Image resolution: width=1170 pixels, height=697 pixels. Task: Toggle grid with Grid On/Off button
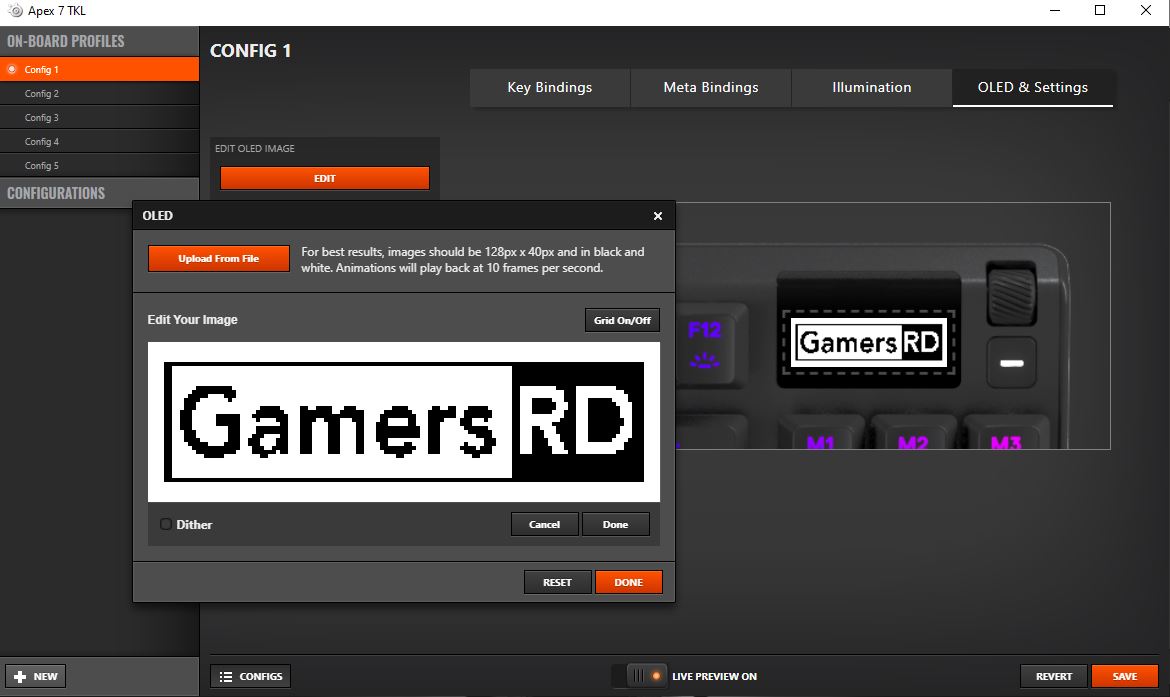(622, 320)
